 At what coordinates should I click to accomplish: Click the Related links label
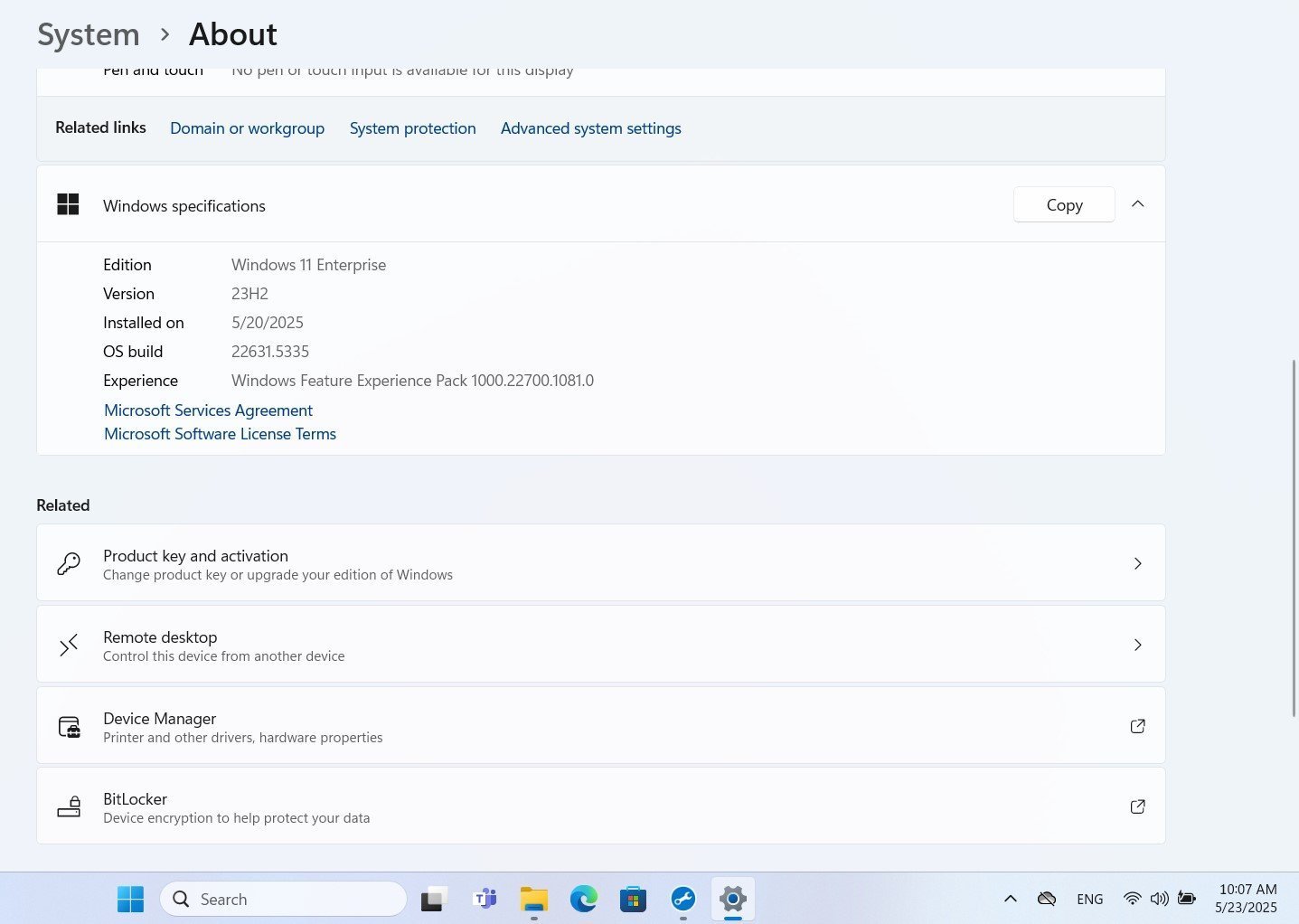click(x=100, y=127)
